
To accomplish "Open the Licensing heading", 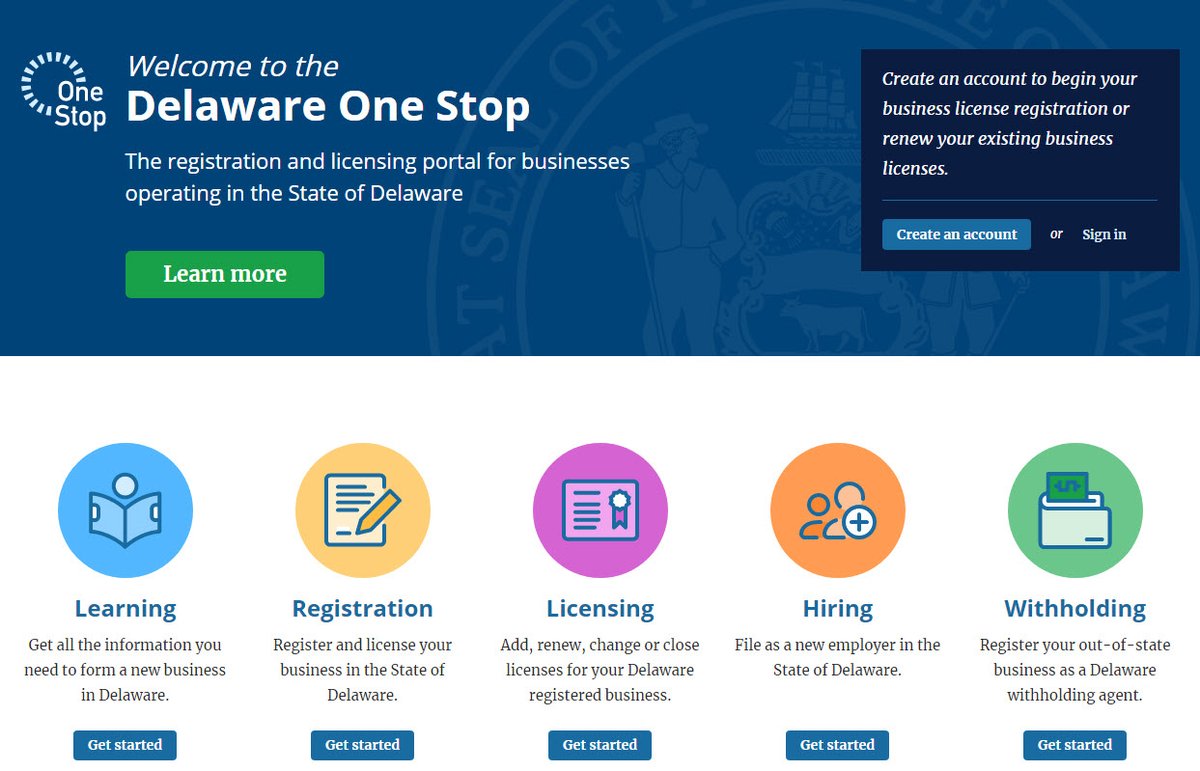I will [600, 608].
